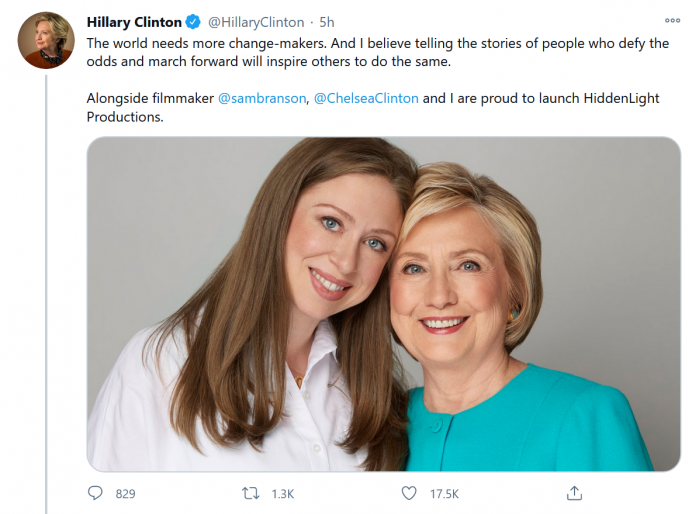This screenshot has height=514, width=700.
Task: Click the 1.3K retweets count
Action: click(283, 494)
